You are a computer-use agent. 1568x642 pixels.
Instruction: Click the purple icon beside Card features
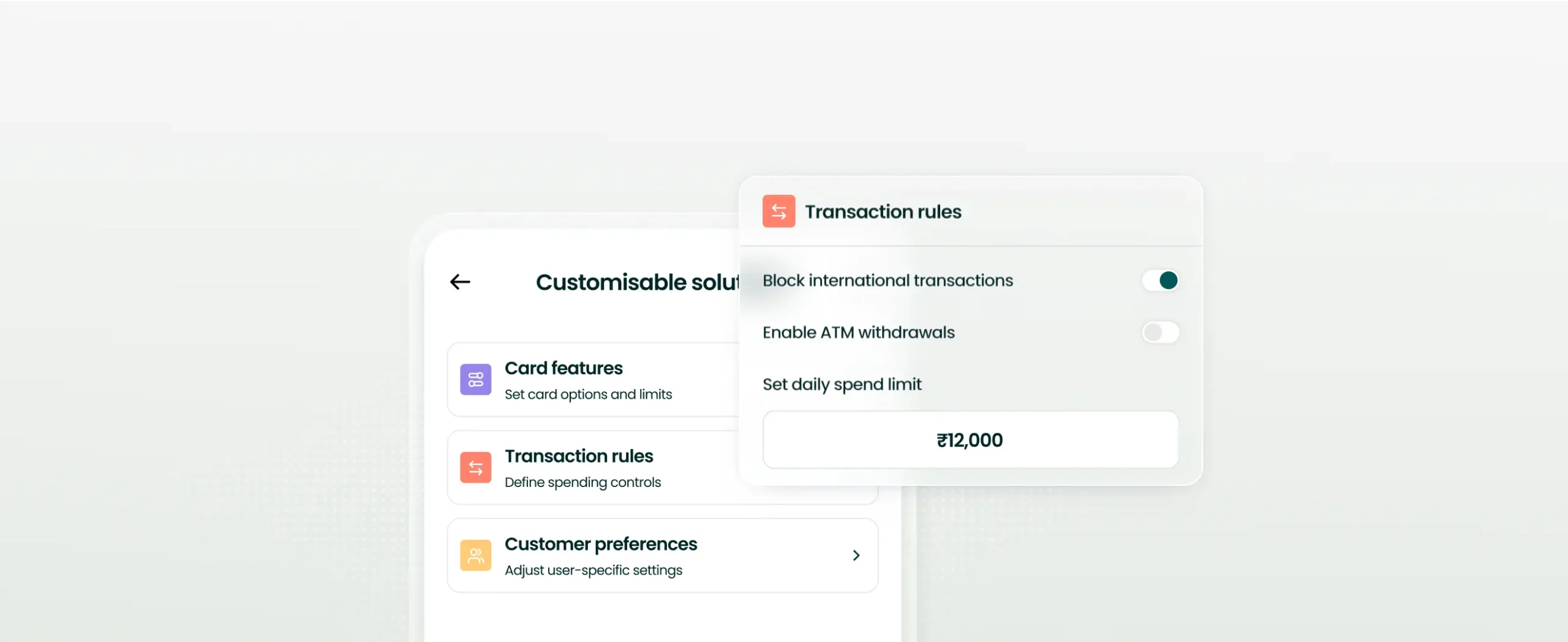[475, 379]
